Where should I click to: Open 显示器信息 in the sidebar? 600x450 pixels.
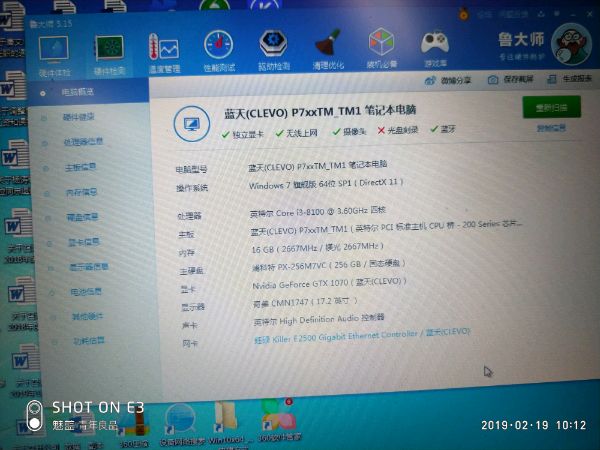point(89,267)
